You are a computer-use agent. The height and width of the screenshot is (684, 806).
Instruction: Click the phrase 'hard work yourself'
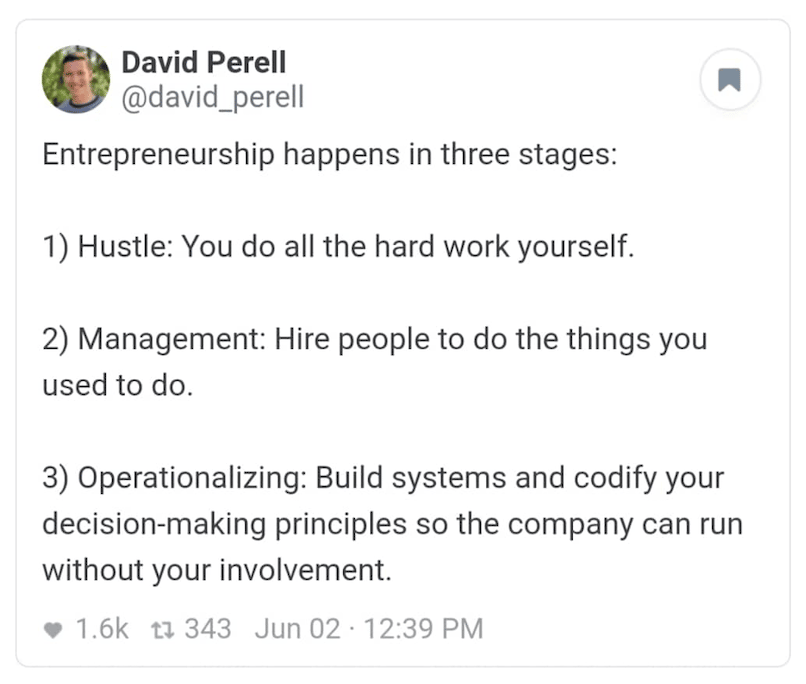[500, 247]
